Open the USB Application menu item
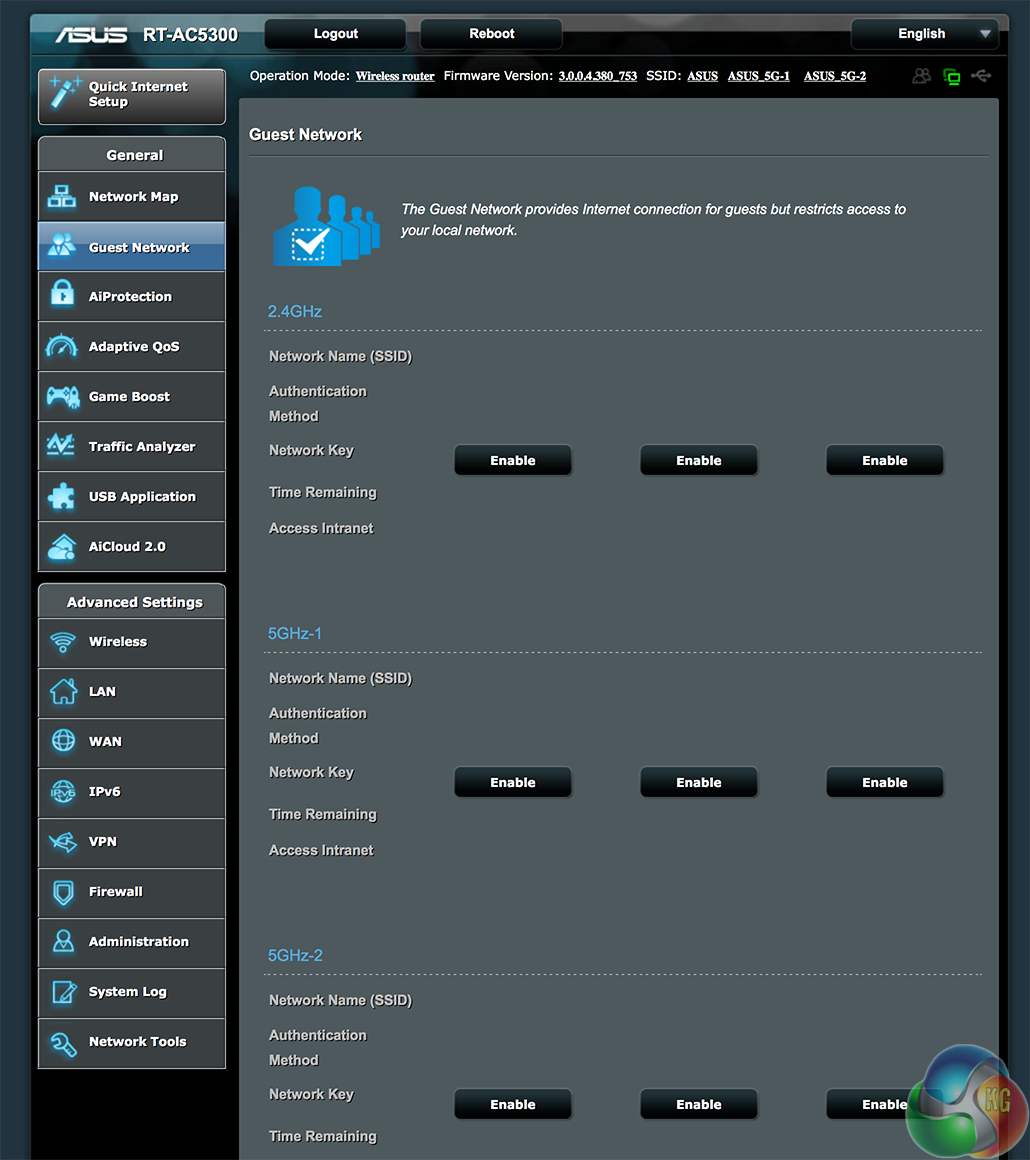The width and height of the screenshot is (1030, 1160). coord(132,496)
